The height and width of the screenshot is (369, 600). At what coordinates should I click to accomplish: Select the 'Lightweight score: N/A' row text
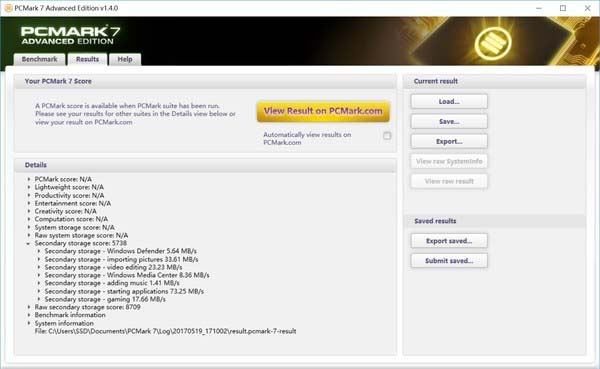pos(69,187)
